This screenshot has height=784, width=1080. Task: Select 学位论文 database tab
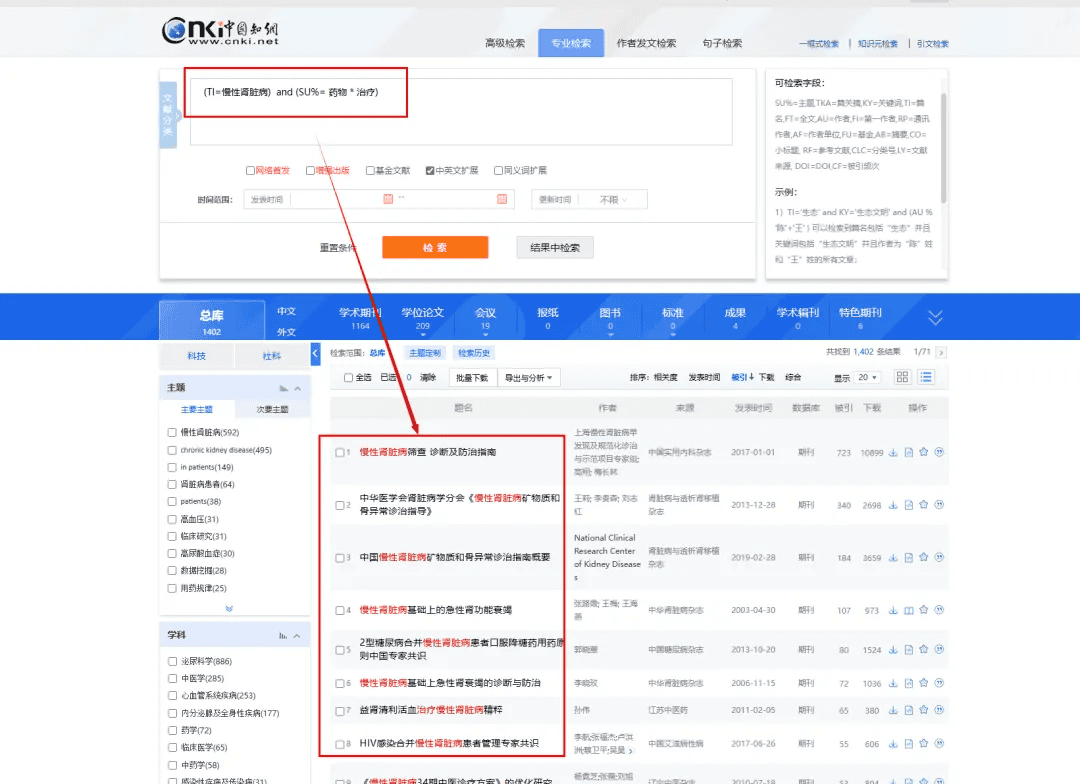[422, 318]
